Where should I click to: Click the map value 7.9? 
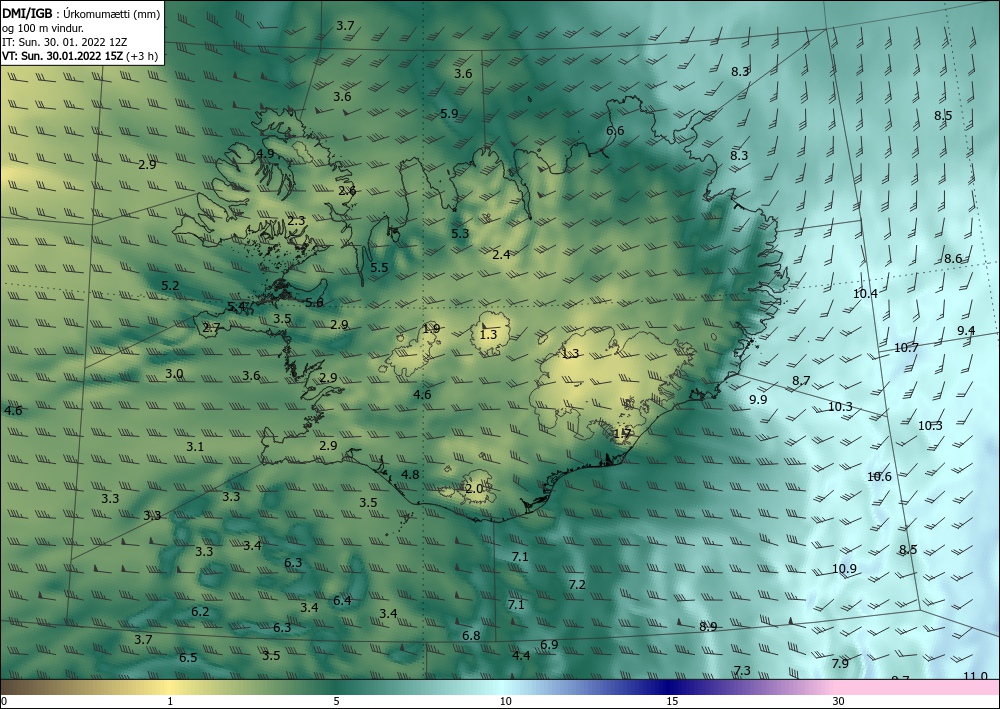point(841,664)
